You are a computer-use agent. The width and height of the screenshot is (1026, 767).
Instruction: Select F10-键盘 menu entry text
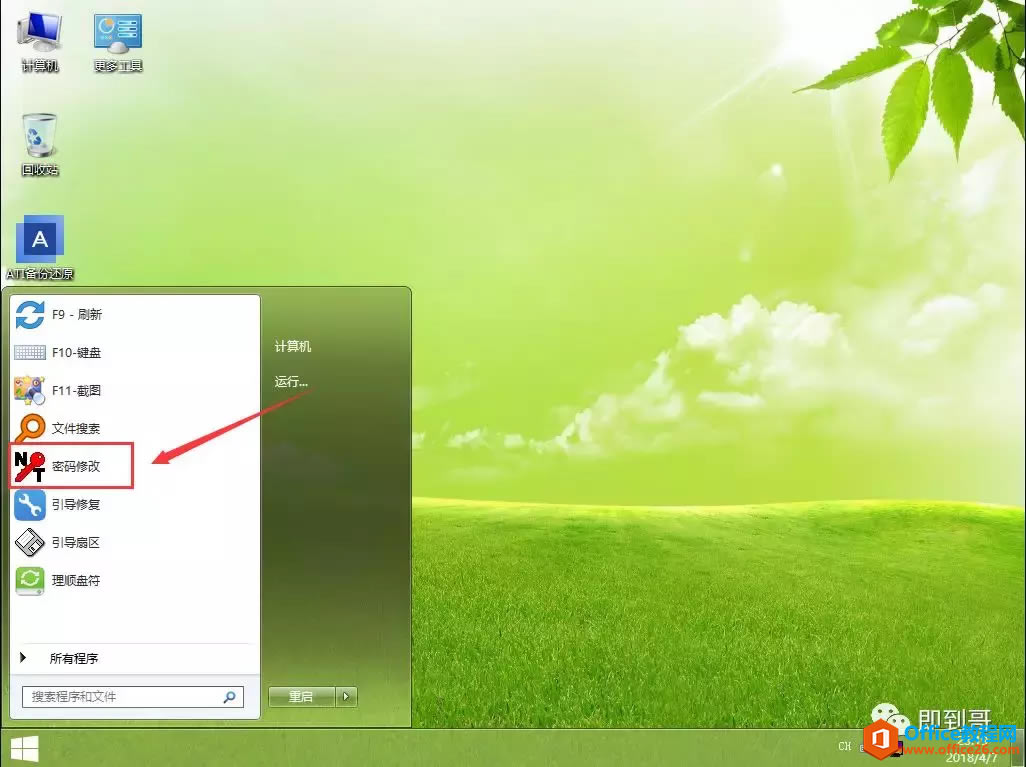(76, 353)
